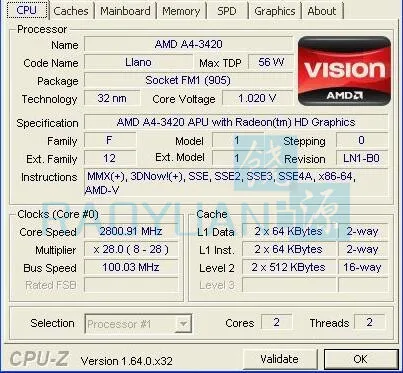Click the OK button

[361, 359]
